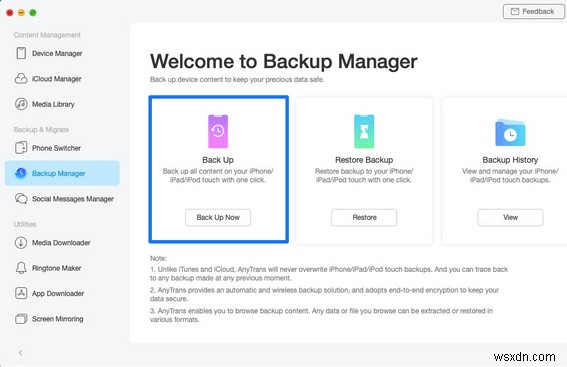
Task: Click the Social Messages Manager chat icon
Action: 21,199
